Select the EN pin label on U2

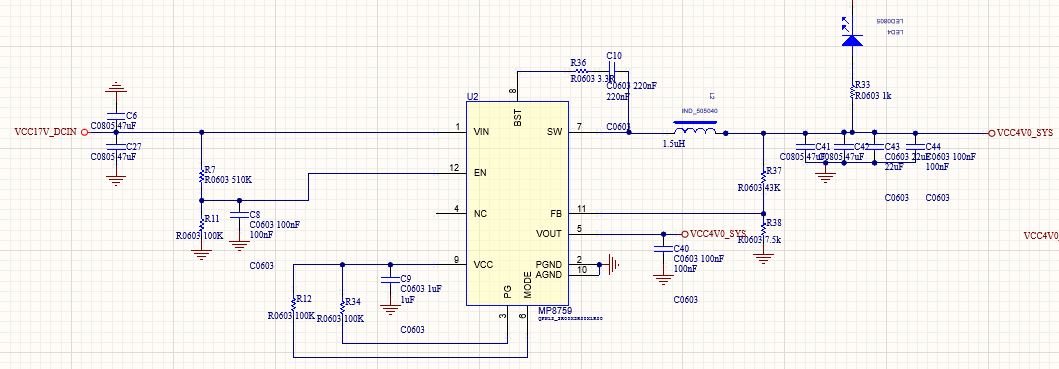[480, 173]
